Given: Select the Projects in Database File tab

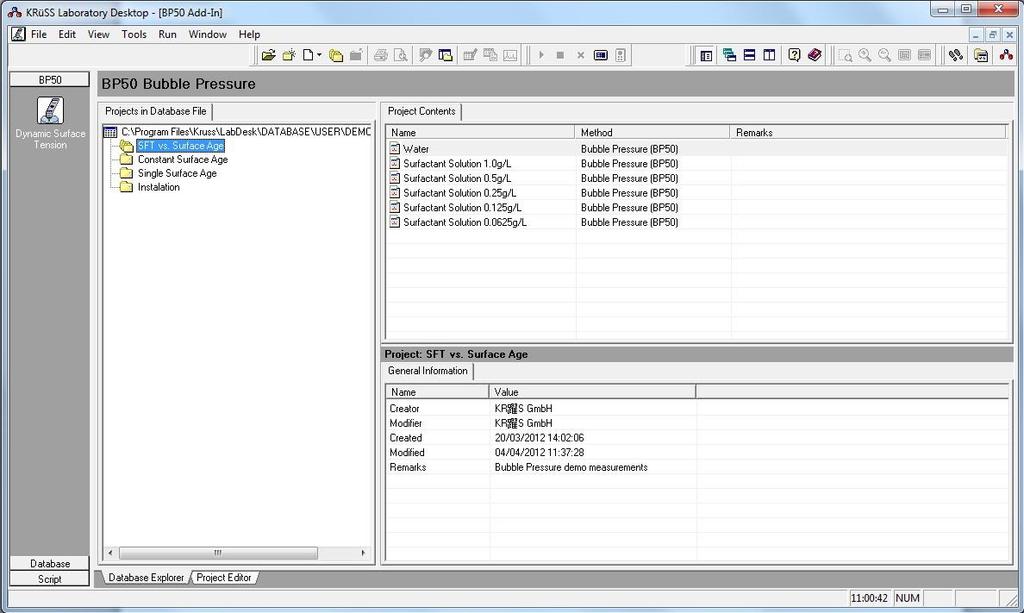Looking at the screenshot, I should [x=155, y=111].
